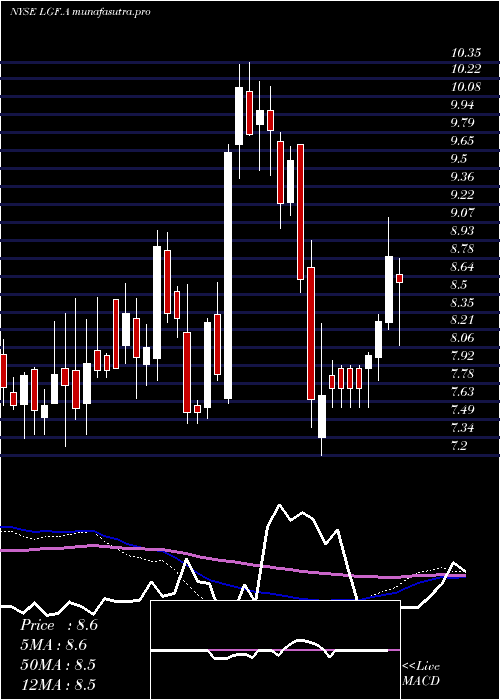Click the highest white candle near 10.08
Image resolution: width=500 pixels, height=700 pixels.
239,116
